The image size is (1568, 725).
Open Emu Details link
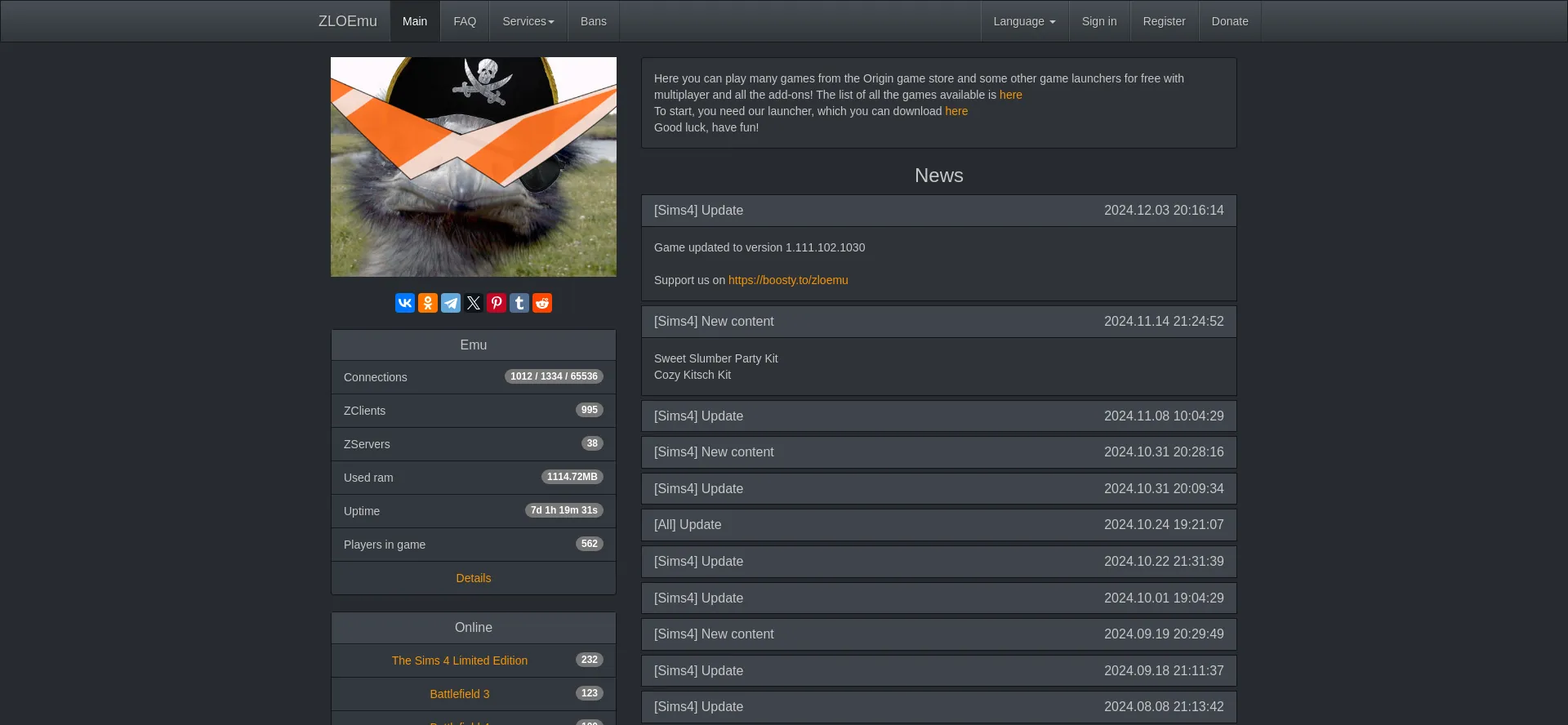[474, 578]
